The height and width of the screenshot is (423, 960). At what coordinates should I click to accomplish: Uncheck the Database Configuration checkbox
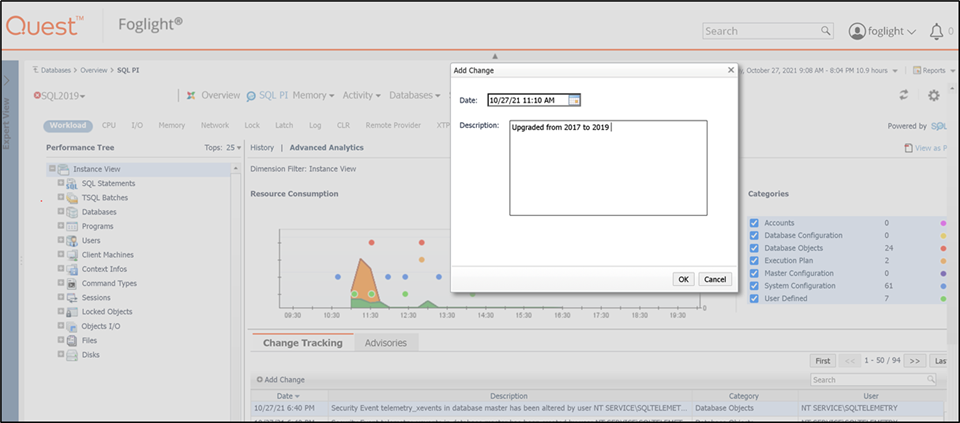point(754,236)
